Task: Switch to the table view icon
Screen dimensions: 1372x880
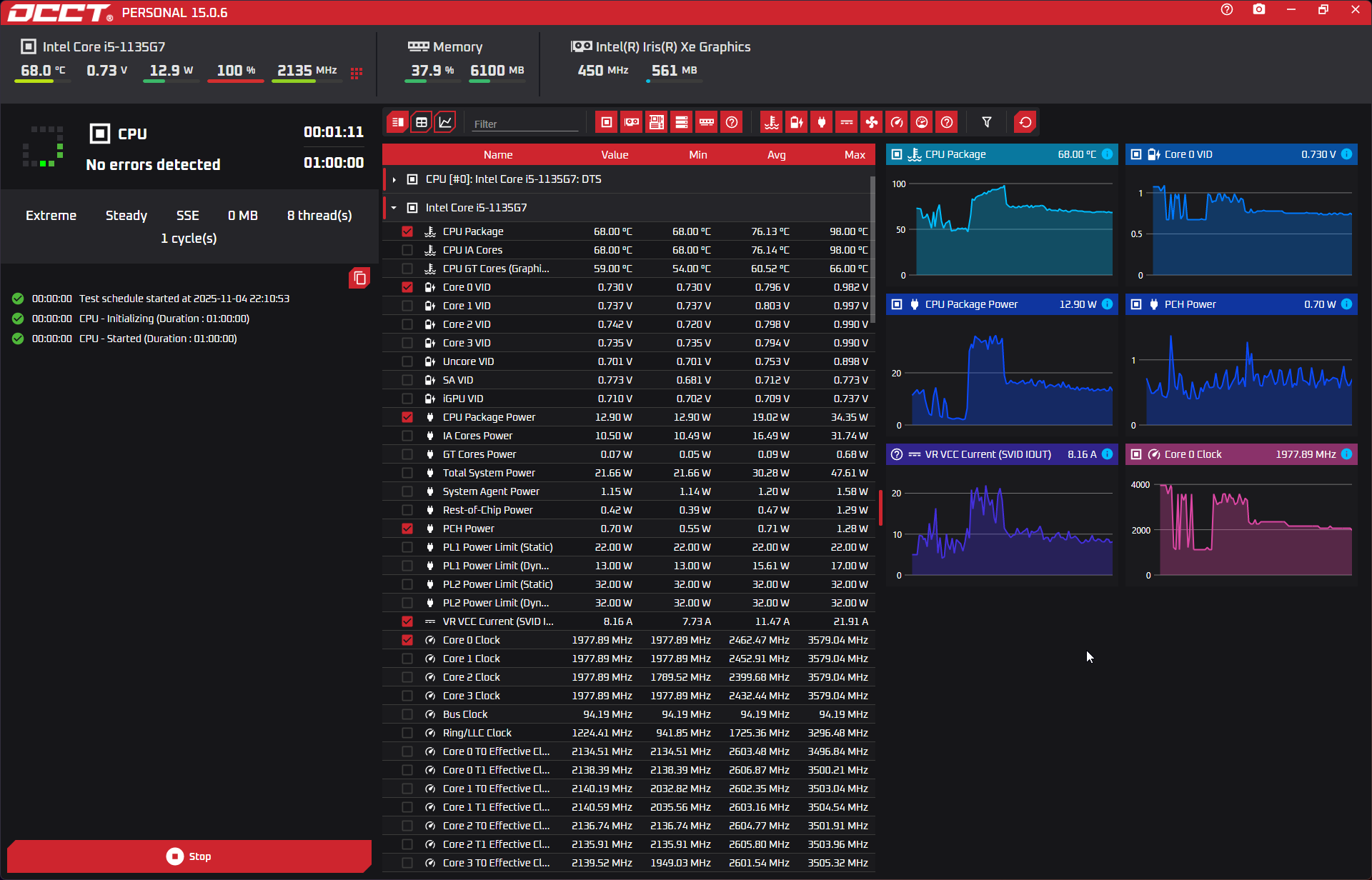Action: click(422, 122)
